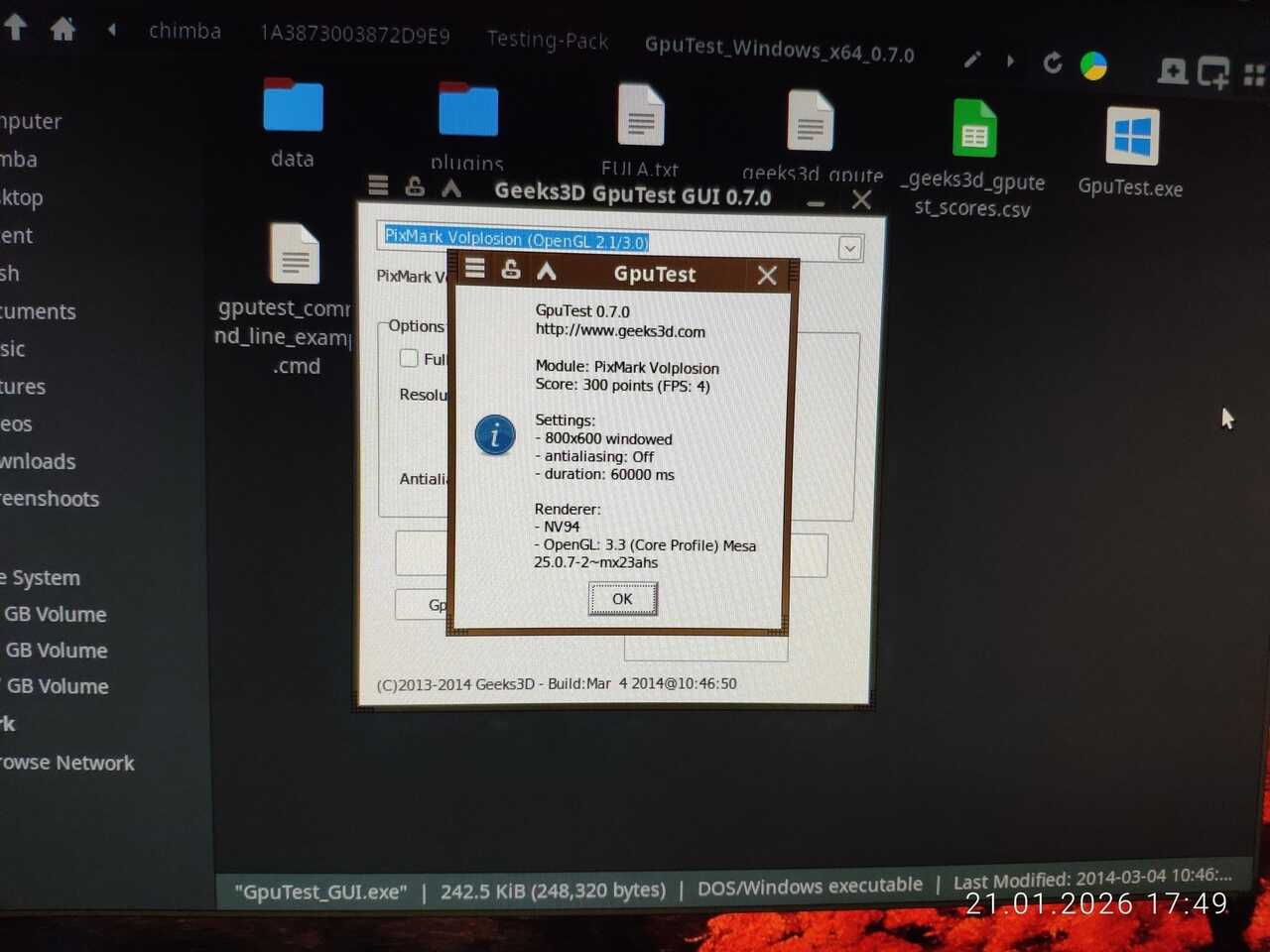This screenshot has width=1270, height=952.
Task: Click "Score: 300 points (FPS: 4)" line
Action: 622,385
